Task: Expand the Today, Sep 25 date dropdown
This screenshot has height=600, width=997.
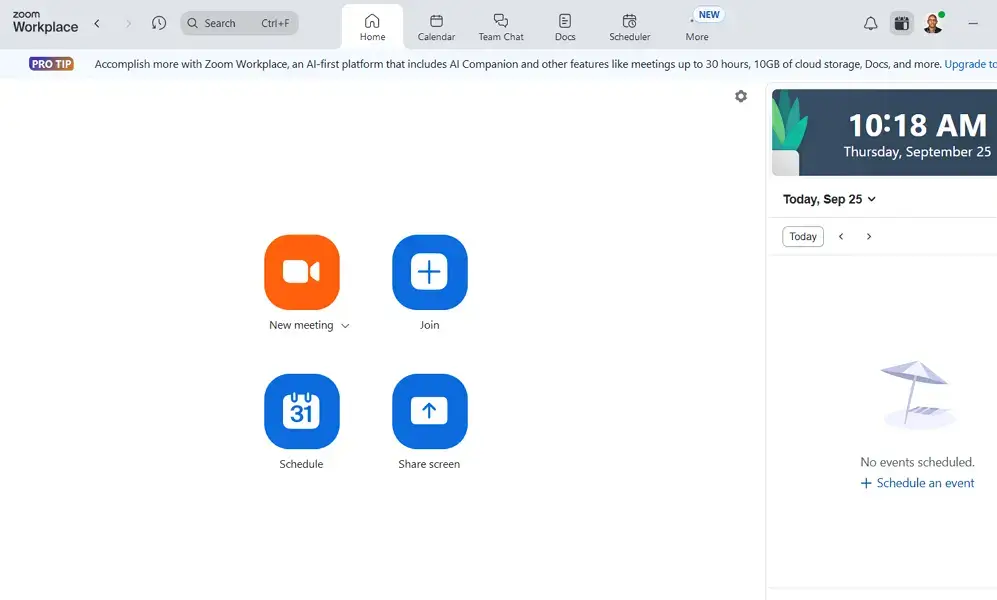Action: pyautogui.click(x=829, y=199)
